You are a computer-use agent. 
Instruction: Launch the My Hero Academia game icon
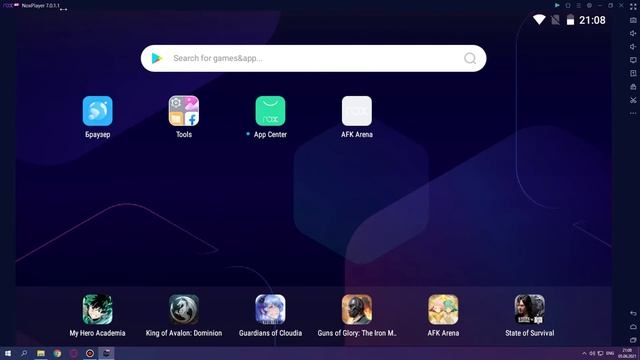(98, 309)
